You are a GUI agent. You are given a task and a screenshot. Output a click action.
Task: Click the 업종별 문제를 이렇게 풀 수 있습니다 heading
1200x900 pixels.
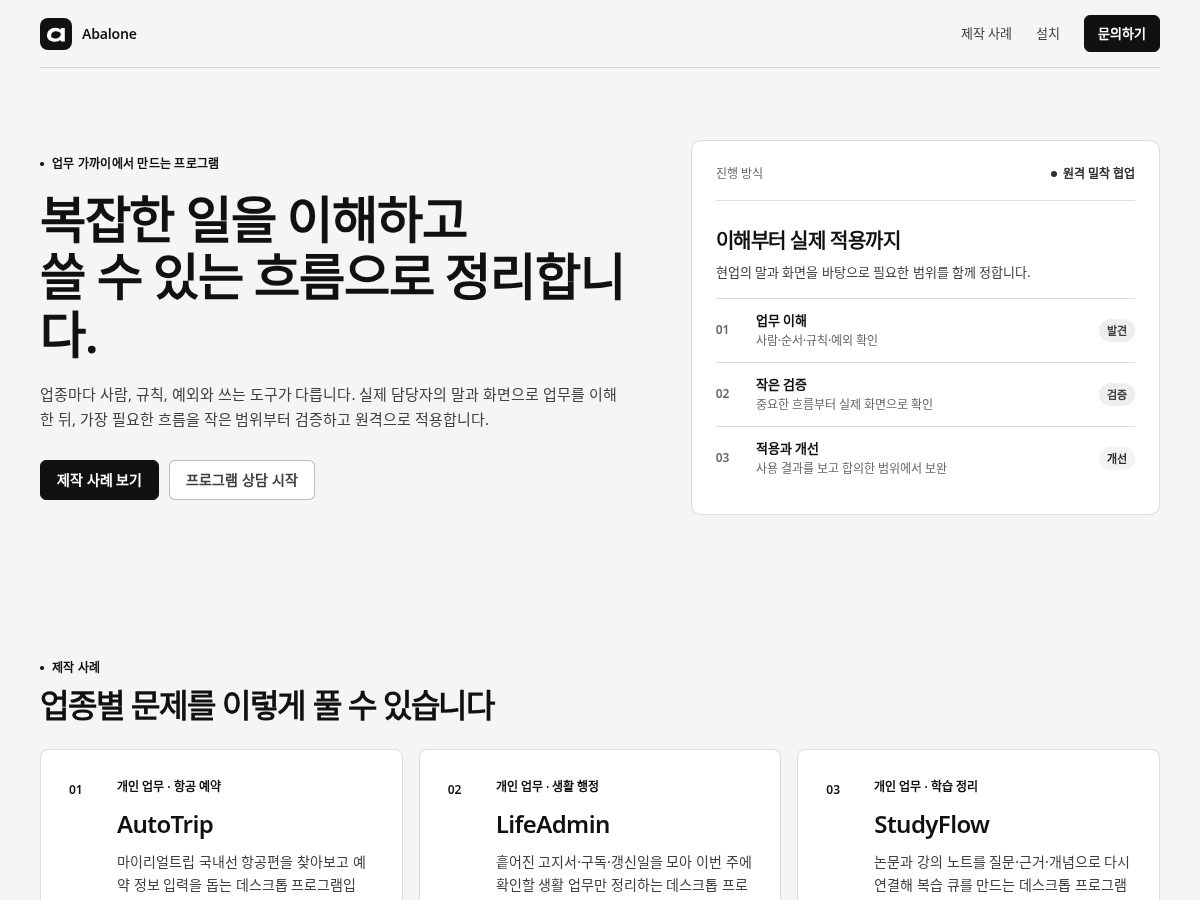(267, 705)
